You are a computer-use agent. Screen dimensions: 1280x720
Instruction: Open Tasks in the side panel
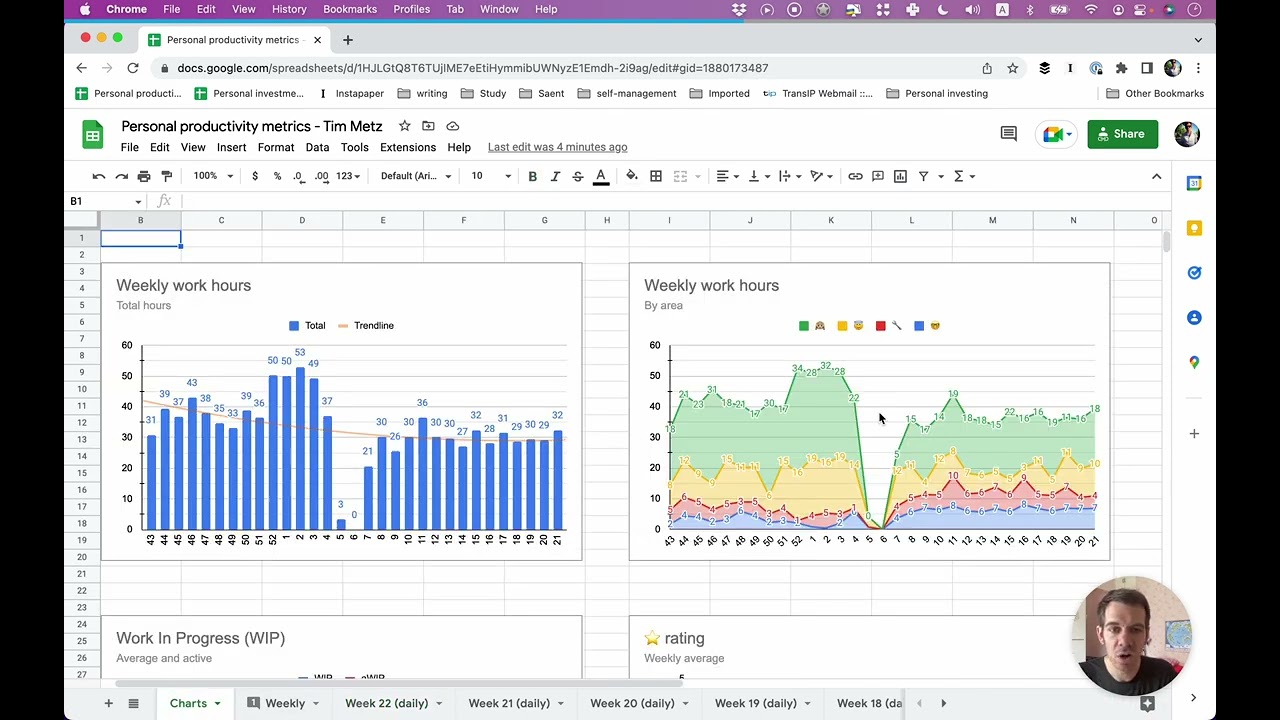point(1194,273)
